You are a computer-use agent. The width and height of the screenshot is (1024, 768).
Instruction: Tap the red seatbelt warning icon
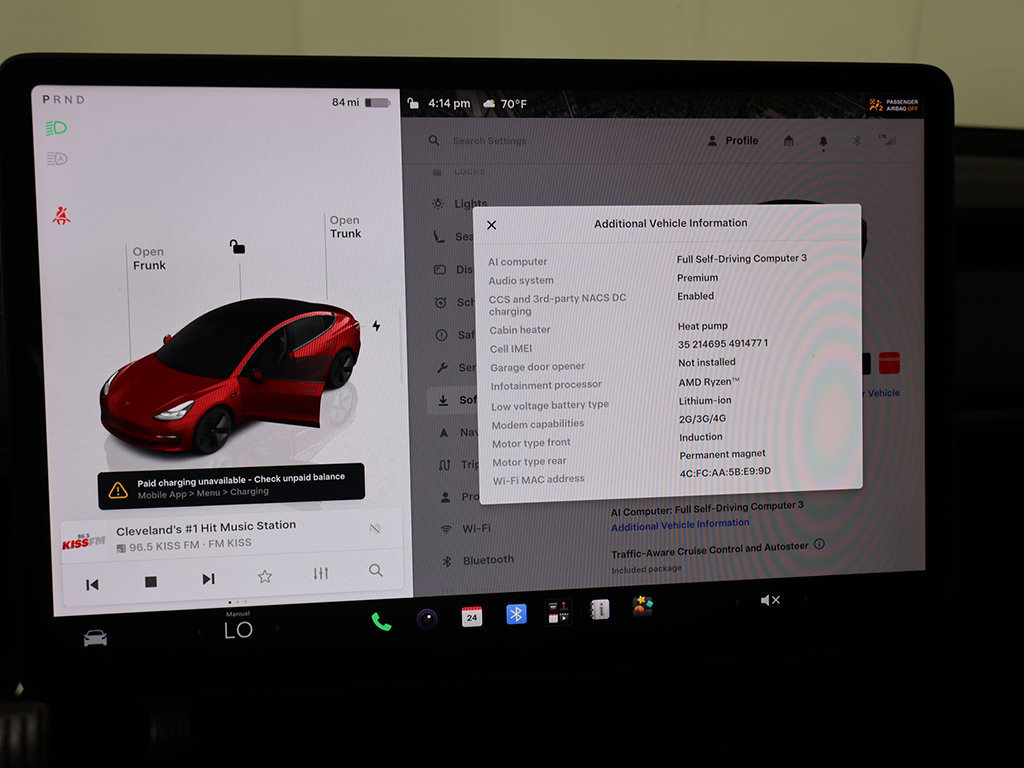[61, 215]
